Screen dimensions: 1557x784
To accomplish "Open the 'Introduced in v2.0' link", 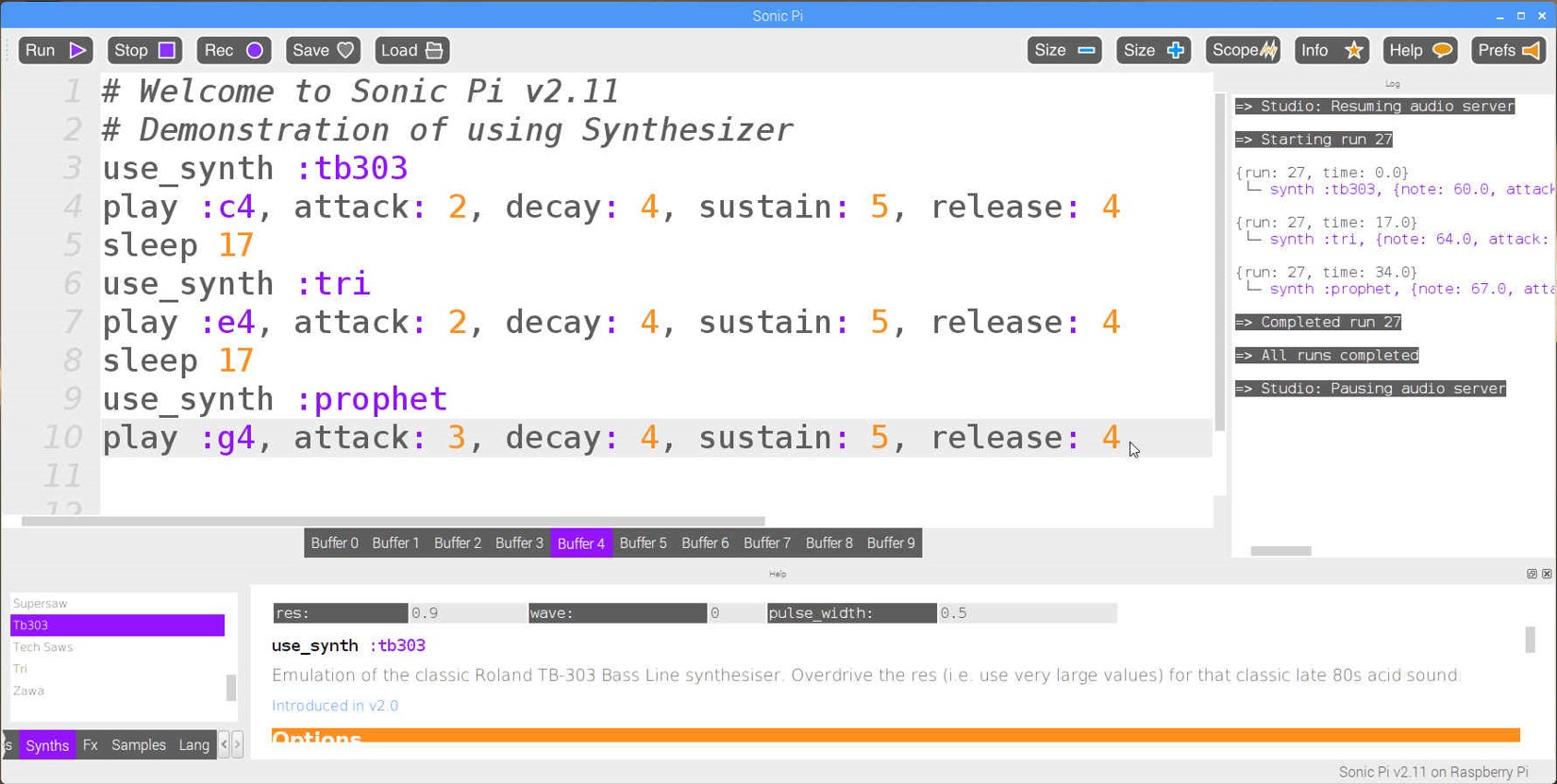I will click(335, 706).
